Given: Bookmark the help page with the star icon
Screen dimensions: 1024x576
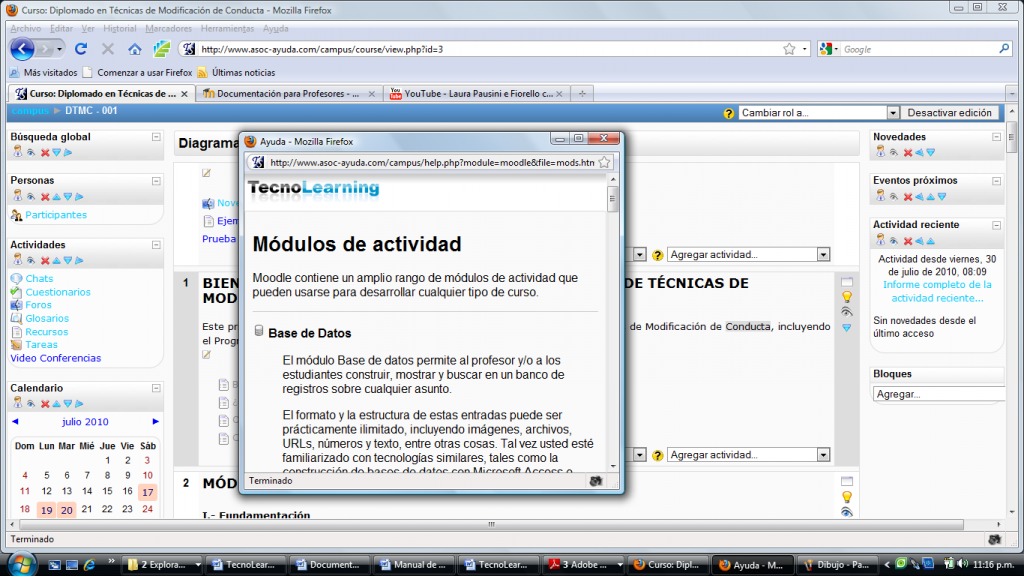Looking at the screenshot, I should pos(604,162).
